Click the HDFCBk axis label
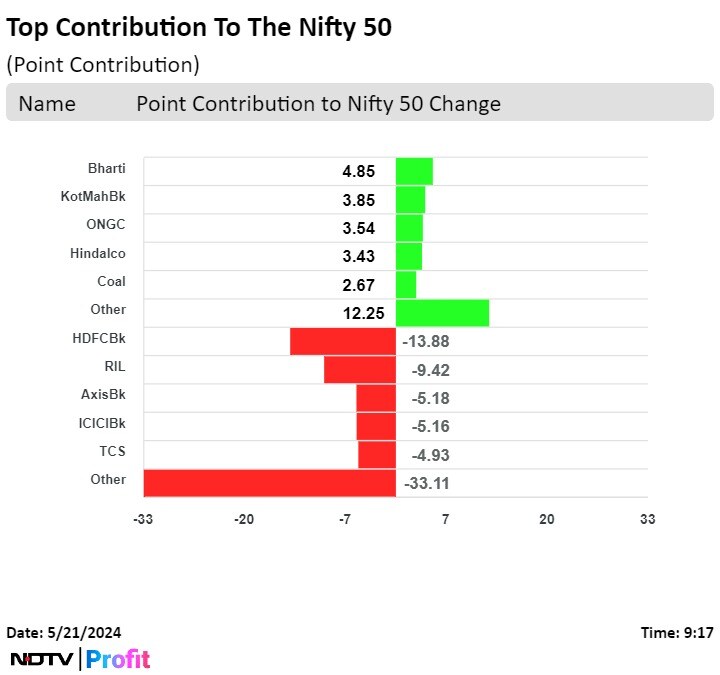720x675 pixels. (106, 338)
